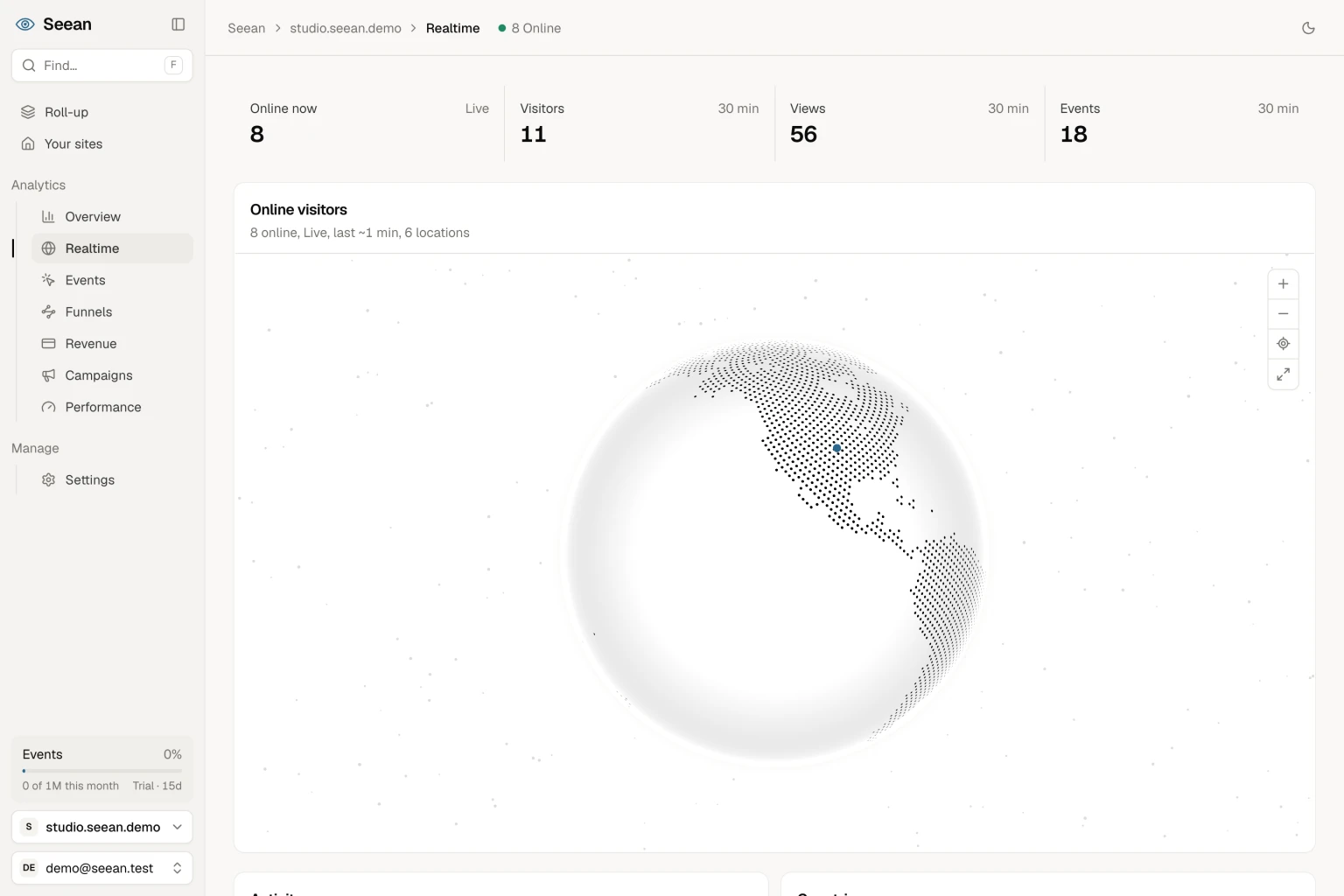Click the Performance gauge icon
The width and height of the screenshot is (1344, 896).
[x=49, y=407]
